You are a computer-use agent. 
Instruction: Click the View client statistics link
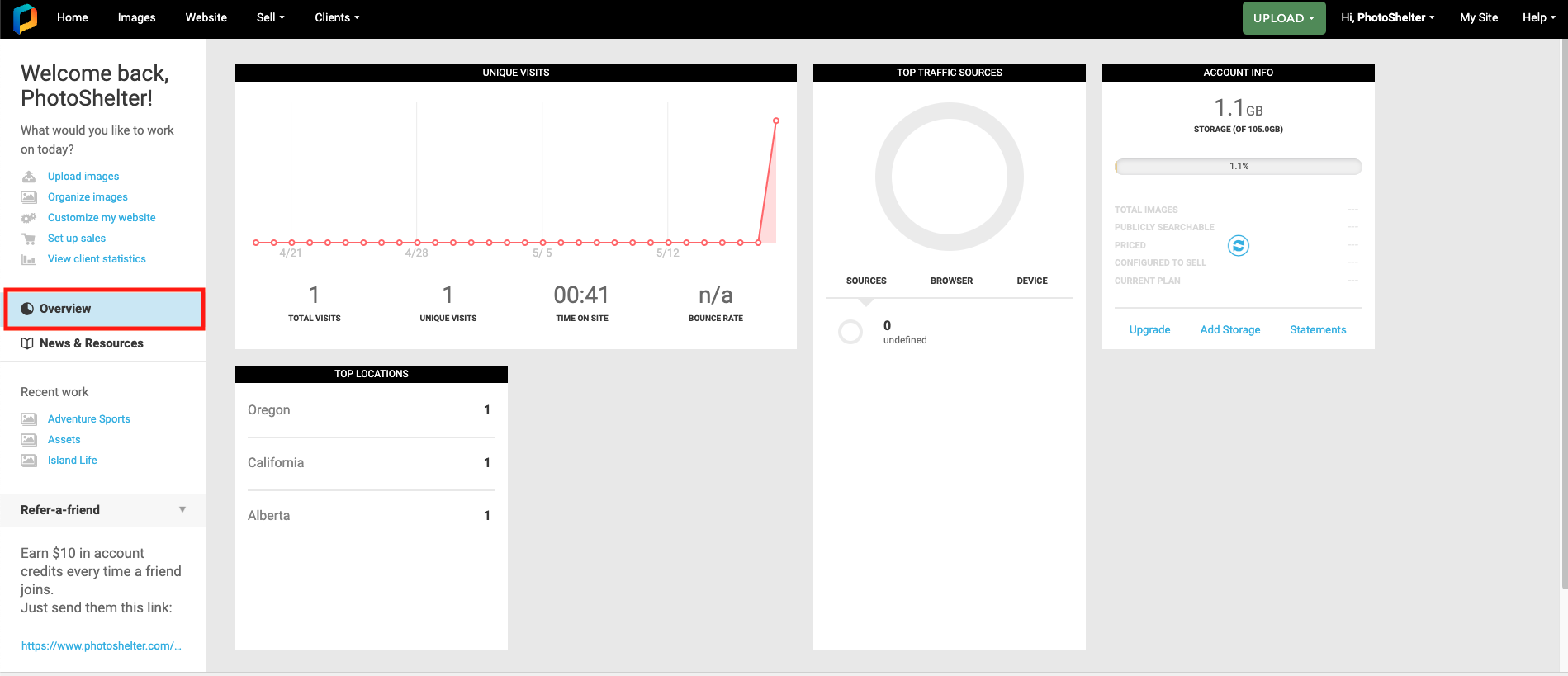coord(97,259)
